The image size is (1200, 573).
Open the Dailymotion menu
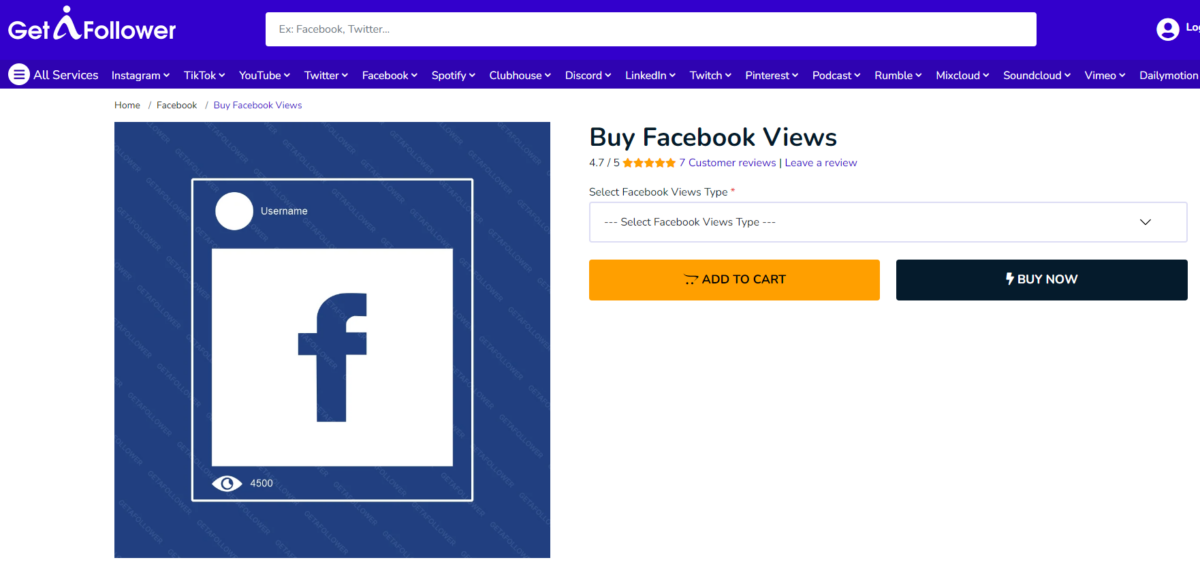pyautogui.click(x=1169, y=75)
